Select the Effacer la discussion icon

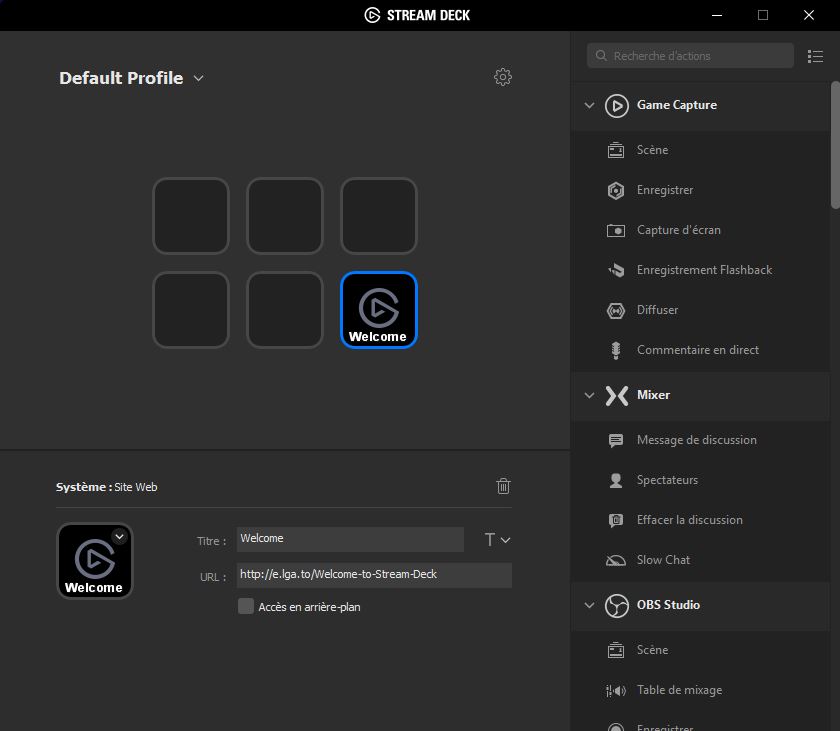pos(616,520)
